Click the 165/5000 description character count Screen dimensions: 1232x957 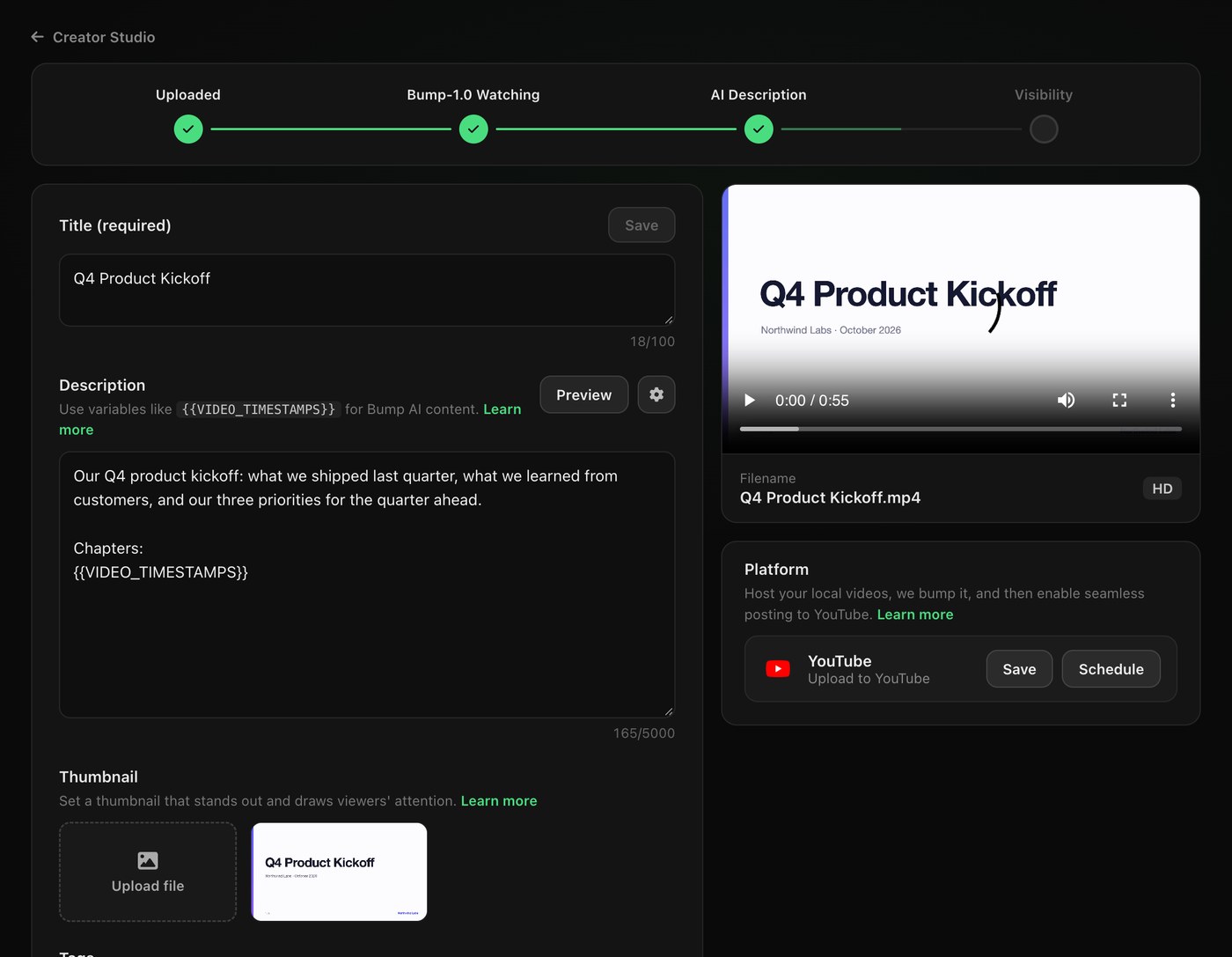coord(644,733)
